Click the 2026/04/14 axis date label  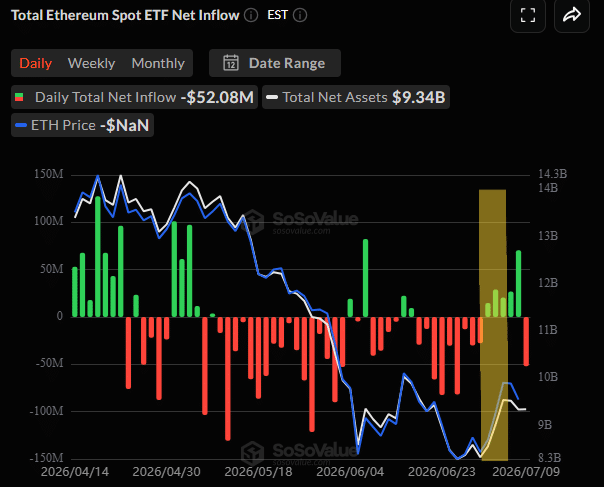pyautogui.click(x=75, y=472)
